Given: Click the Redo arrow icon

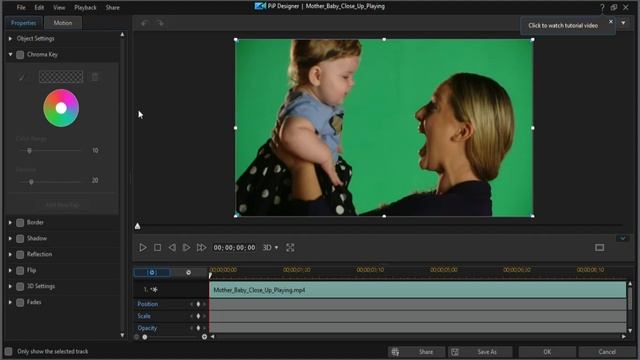Looking at the screenshot, I should point(160,23).
